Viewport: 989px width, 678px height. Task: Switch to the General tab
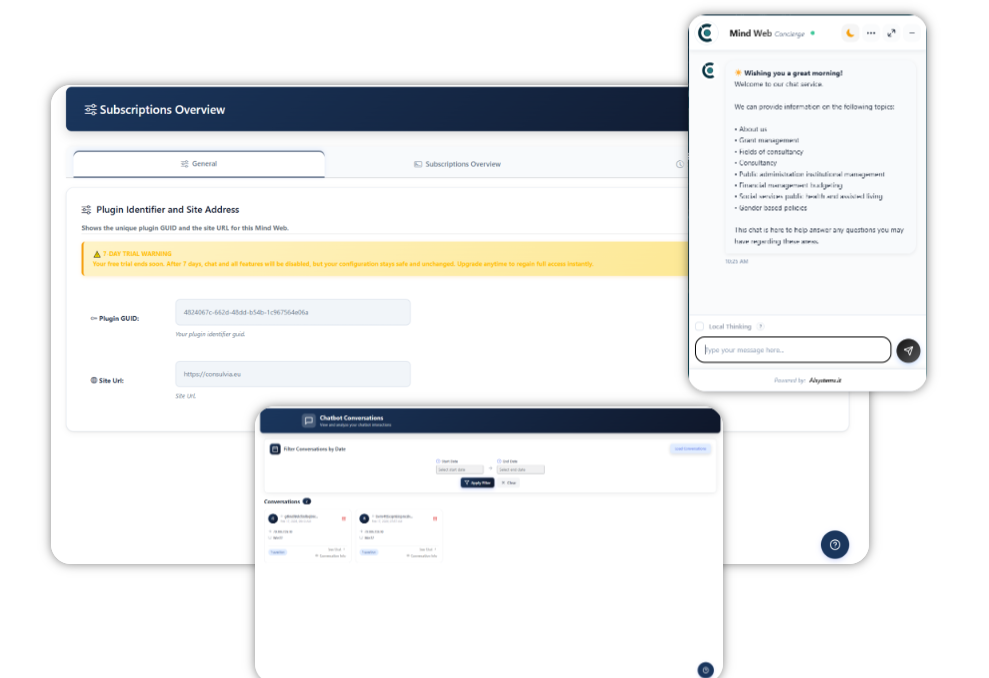tap(199, 164)
